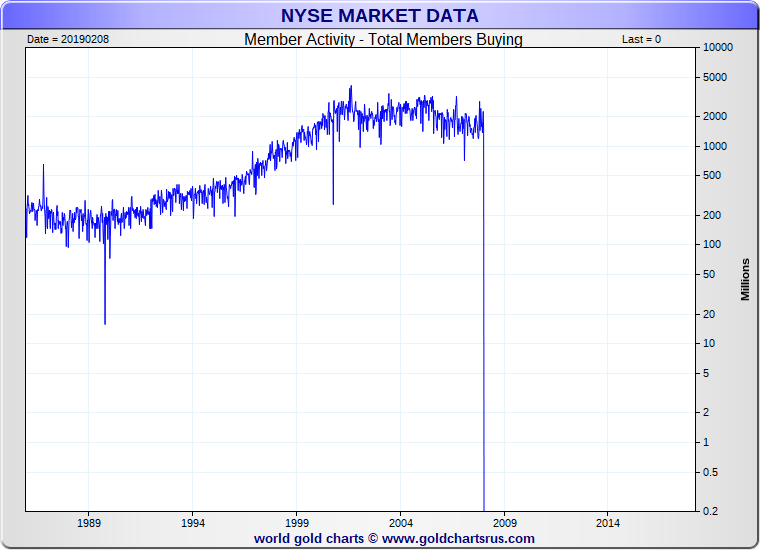Click the 500 y-axis label
The image size is (760, 550).
coord(712,175)
